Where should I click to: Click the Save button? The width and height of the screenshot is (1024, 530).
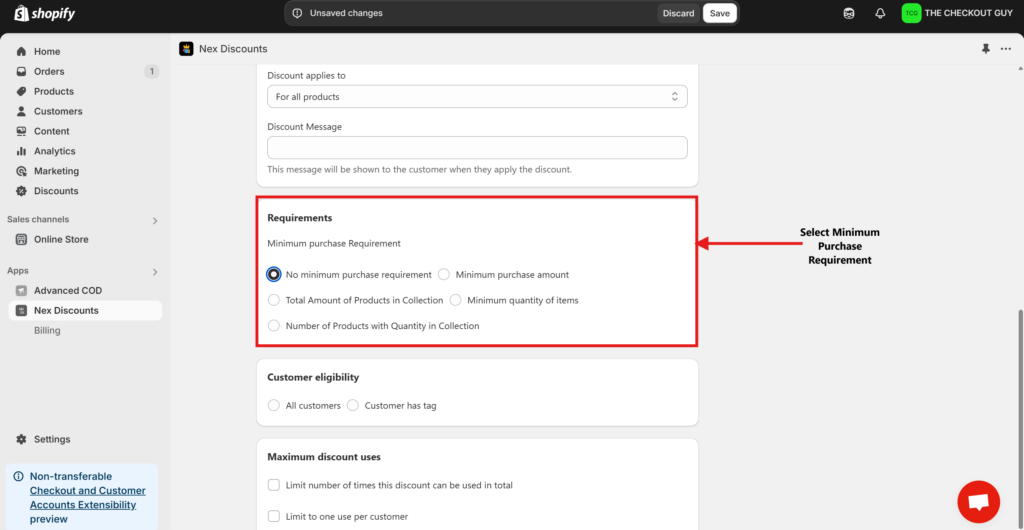click(719, 13)
